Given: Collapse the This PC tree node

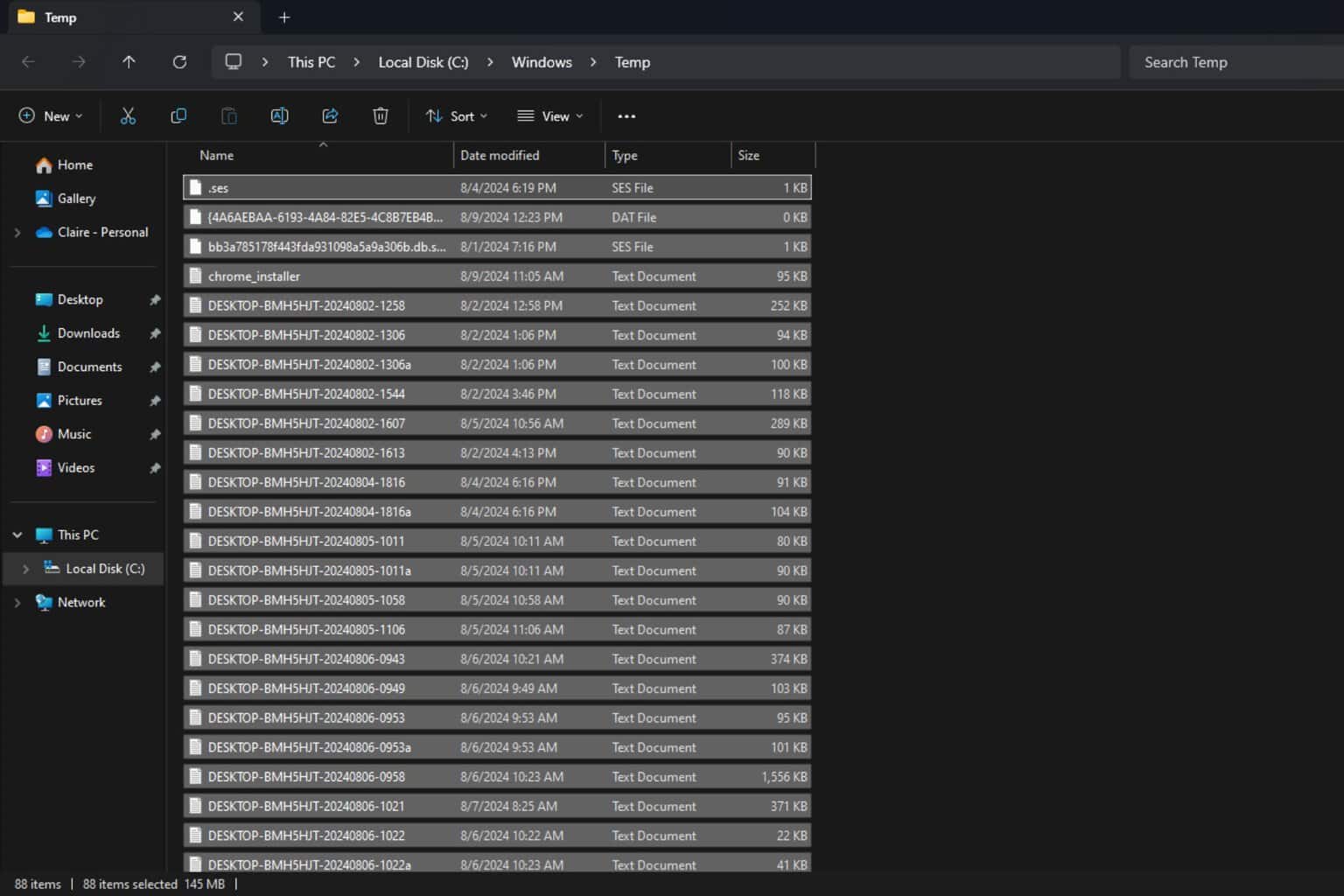Looking at the screenshot, I should pos(17,535).
